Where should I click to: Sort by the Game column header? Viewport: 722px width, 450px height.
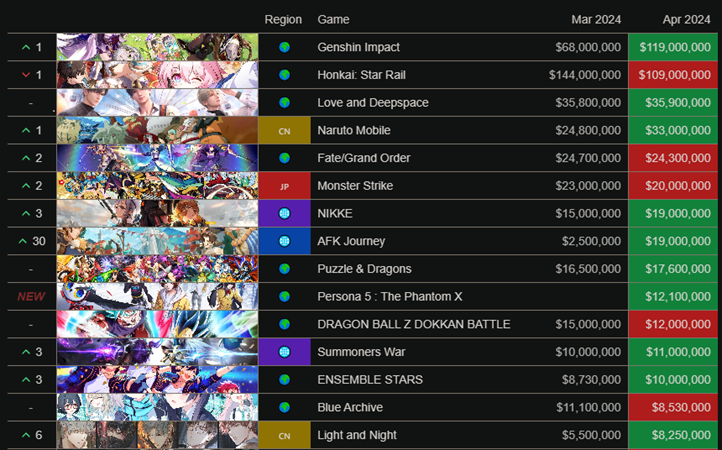coord(333,19)
